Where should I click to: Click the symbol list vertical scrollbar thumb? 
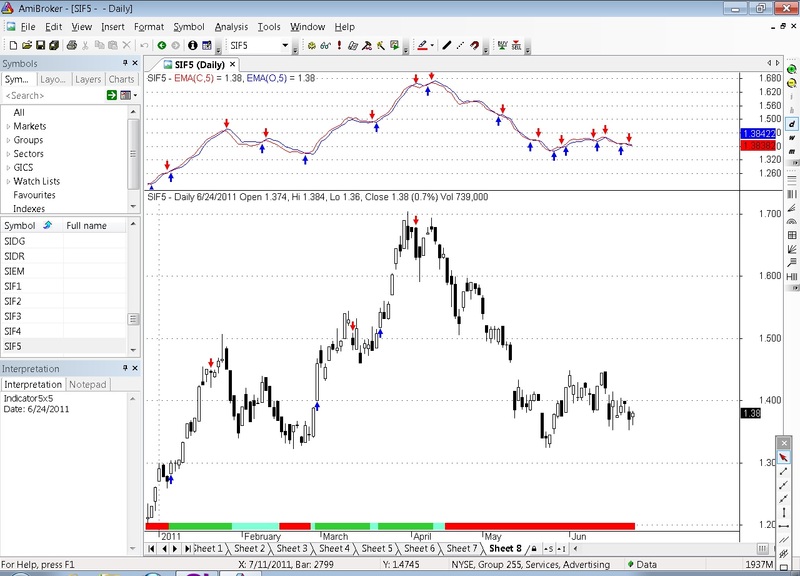[x=133, y=319]
